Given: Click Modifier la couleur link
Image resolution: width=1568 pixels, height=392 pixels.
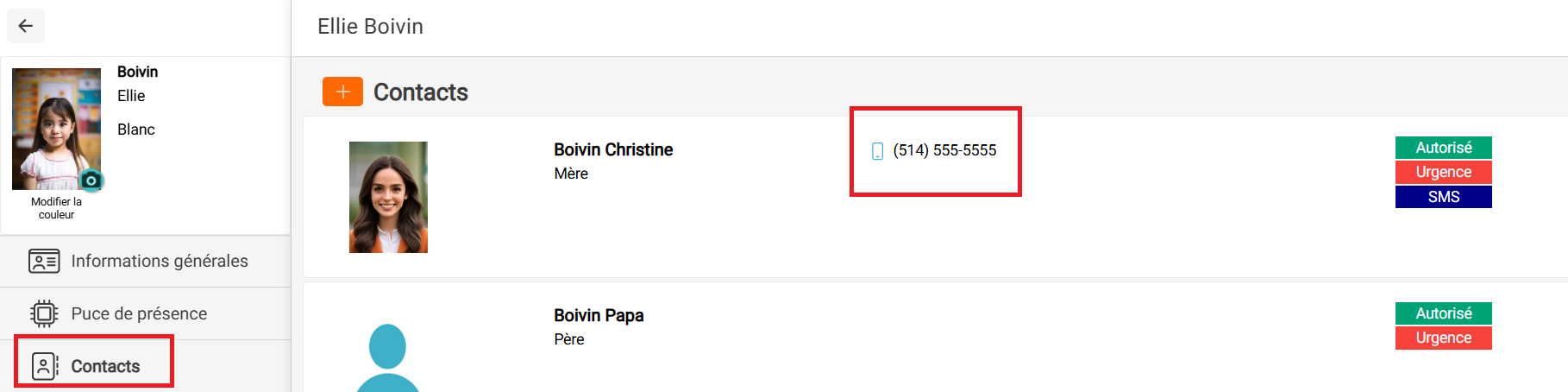Looking at the screenshot, I should [56, 208].
